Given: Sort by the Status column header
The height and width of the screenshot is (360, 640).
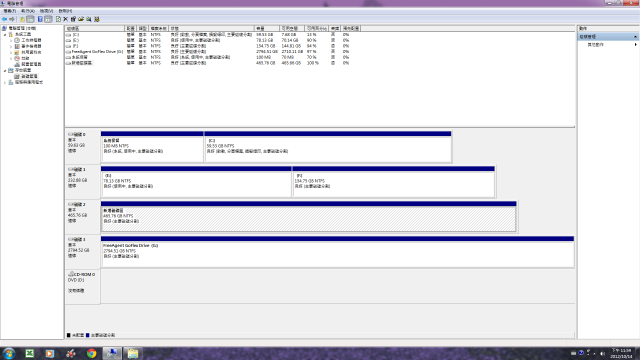Looking at the screenshot, I should (211, 29).
